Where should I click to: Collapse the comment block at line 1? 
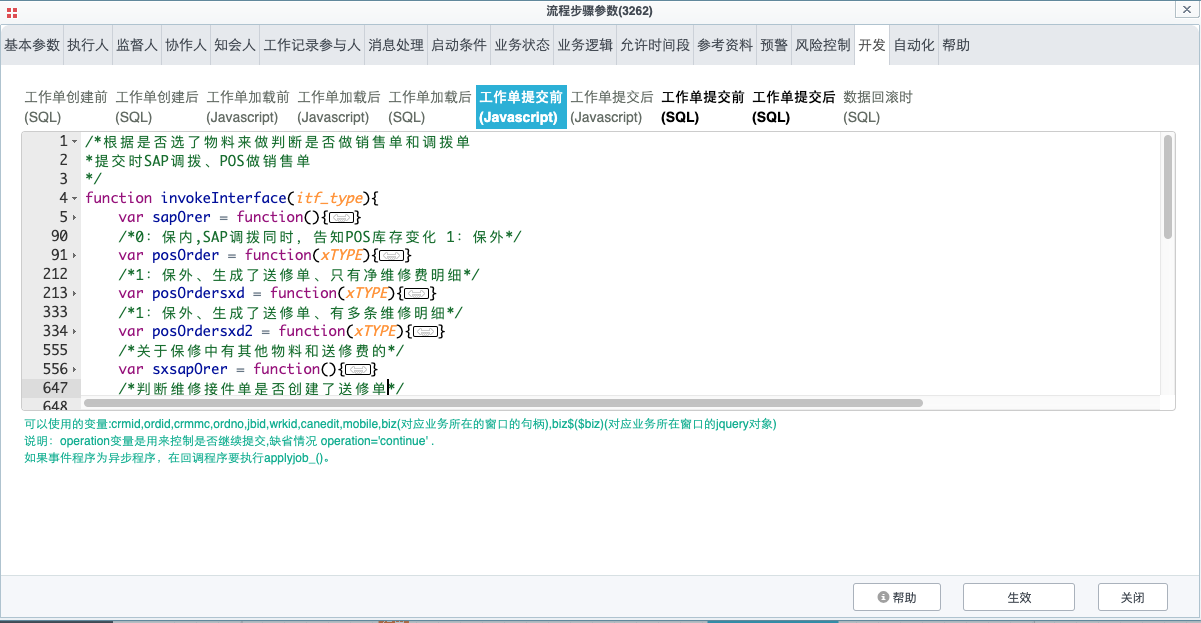click(74, 142)
